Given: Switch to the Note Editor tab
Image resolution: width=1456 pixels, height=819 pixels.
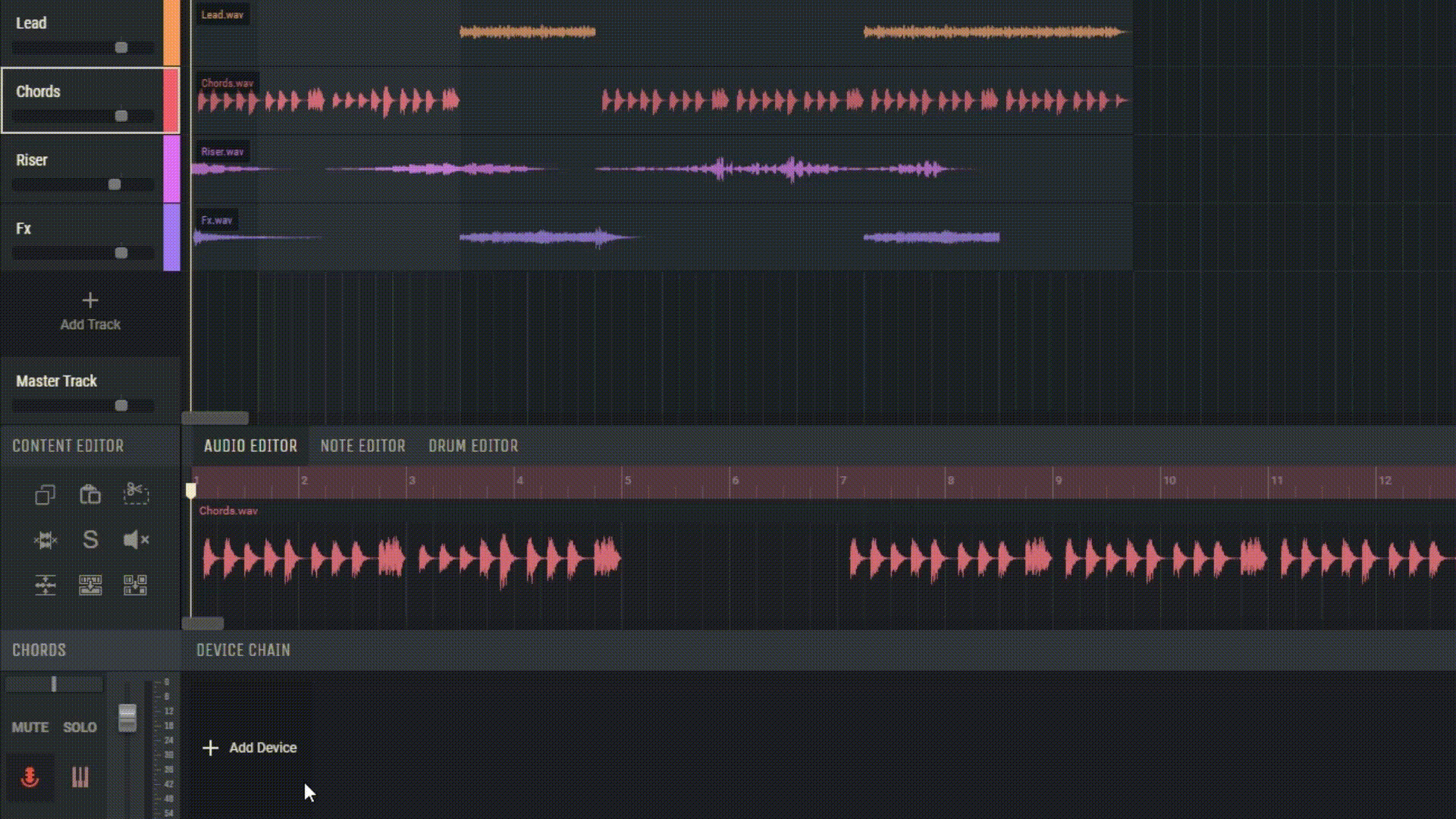Looking at the screenshot, I should (x=362, y=446).
